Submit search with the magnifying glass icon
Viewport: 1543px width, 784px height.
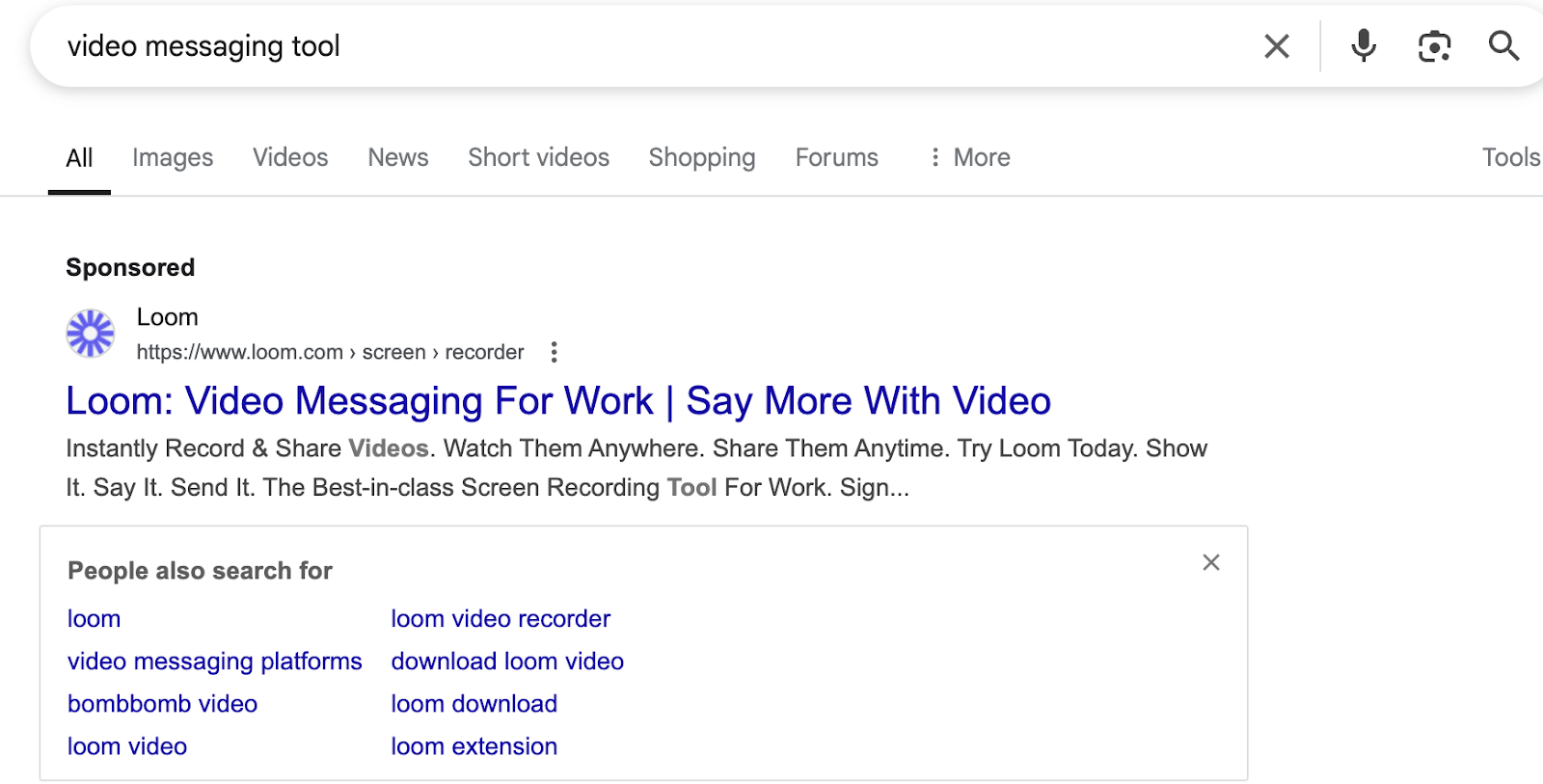(x=1503, y=45)
